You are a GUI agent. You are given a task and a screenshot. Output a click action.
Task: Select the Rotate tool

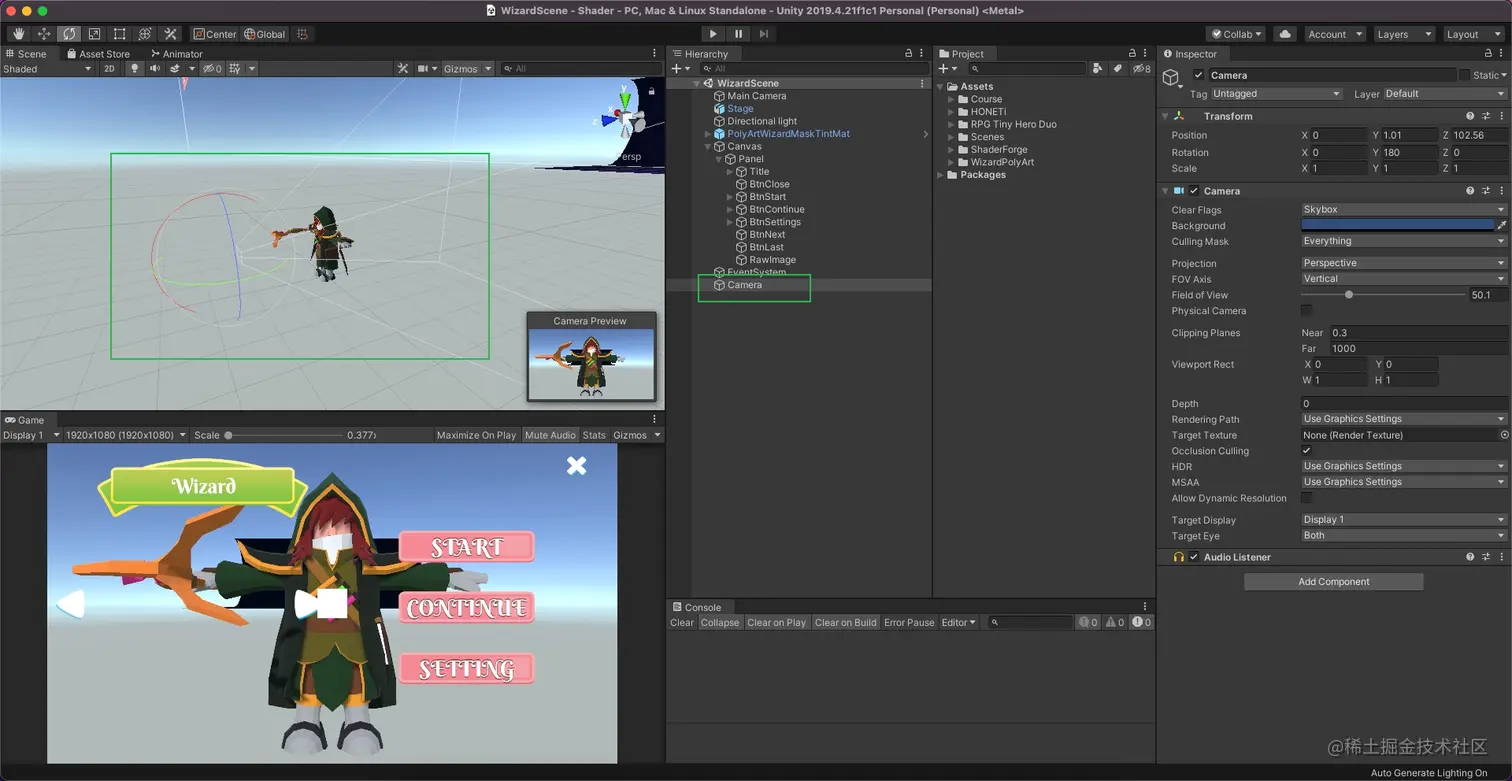(69, 34)
